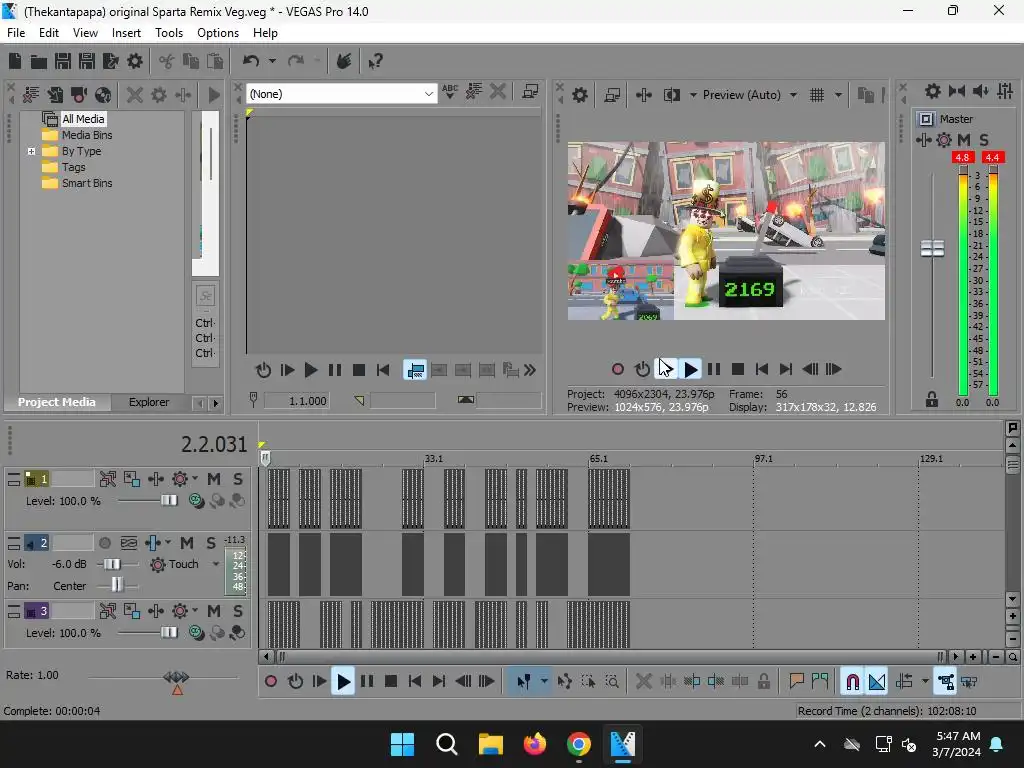The width and height of the screenshot is (1024, 768).
Task: Mute video track 3
Action: [214, 611]
